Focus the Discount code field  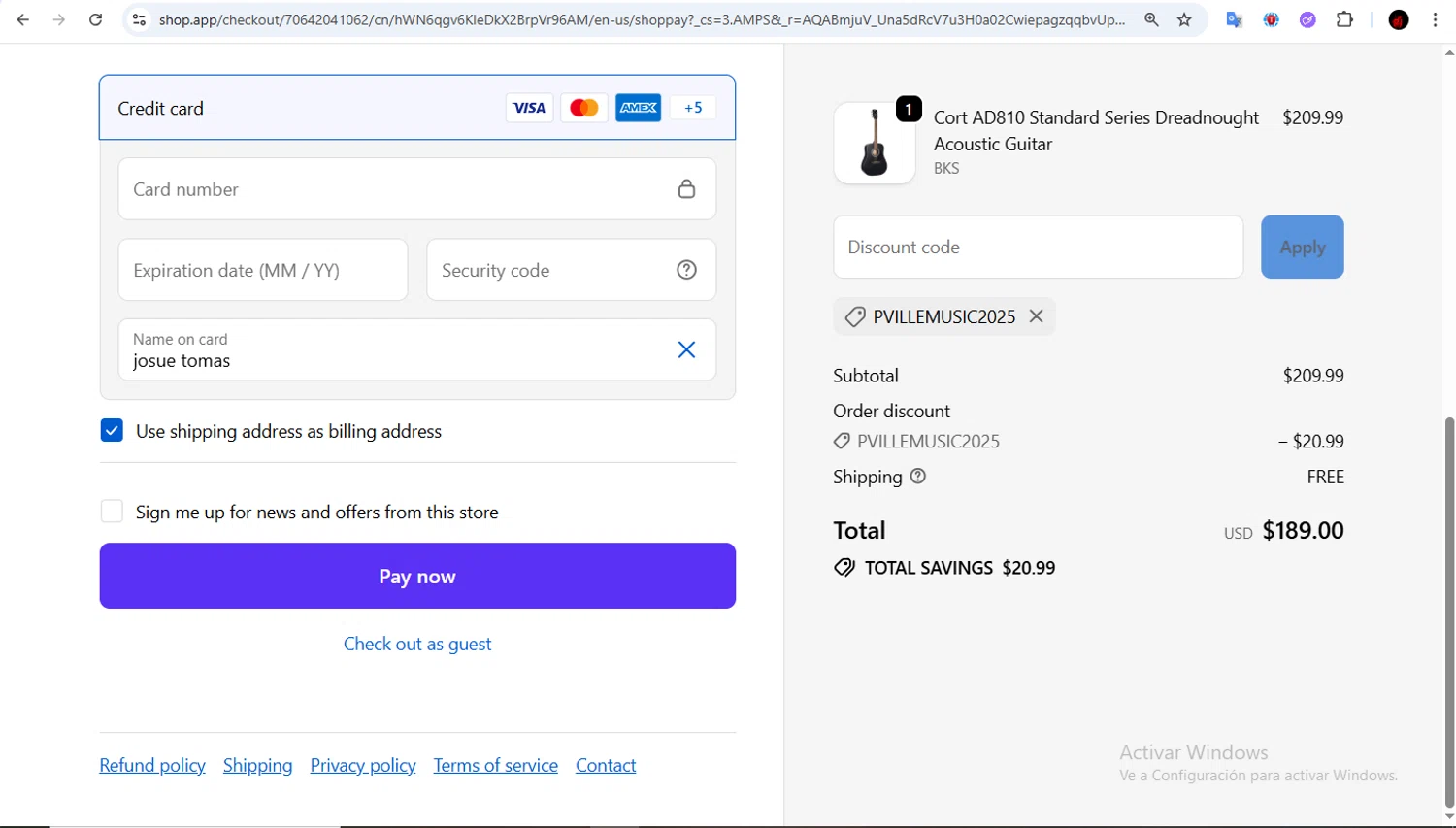click(1038, 248)
